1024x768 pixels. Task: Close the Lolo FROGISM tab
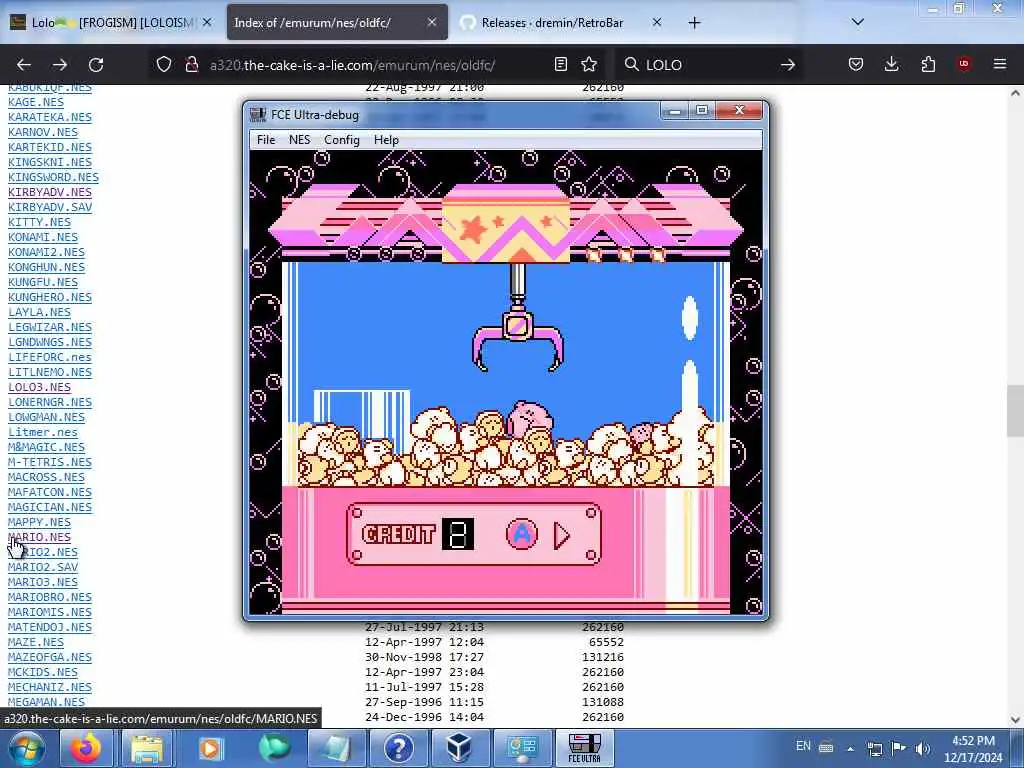click(207, 22)
